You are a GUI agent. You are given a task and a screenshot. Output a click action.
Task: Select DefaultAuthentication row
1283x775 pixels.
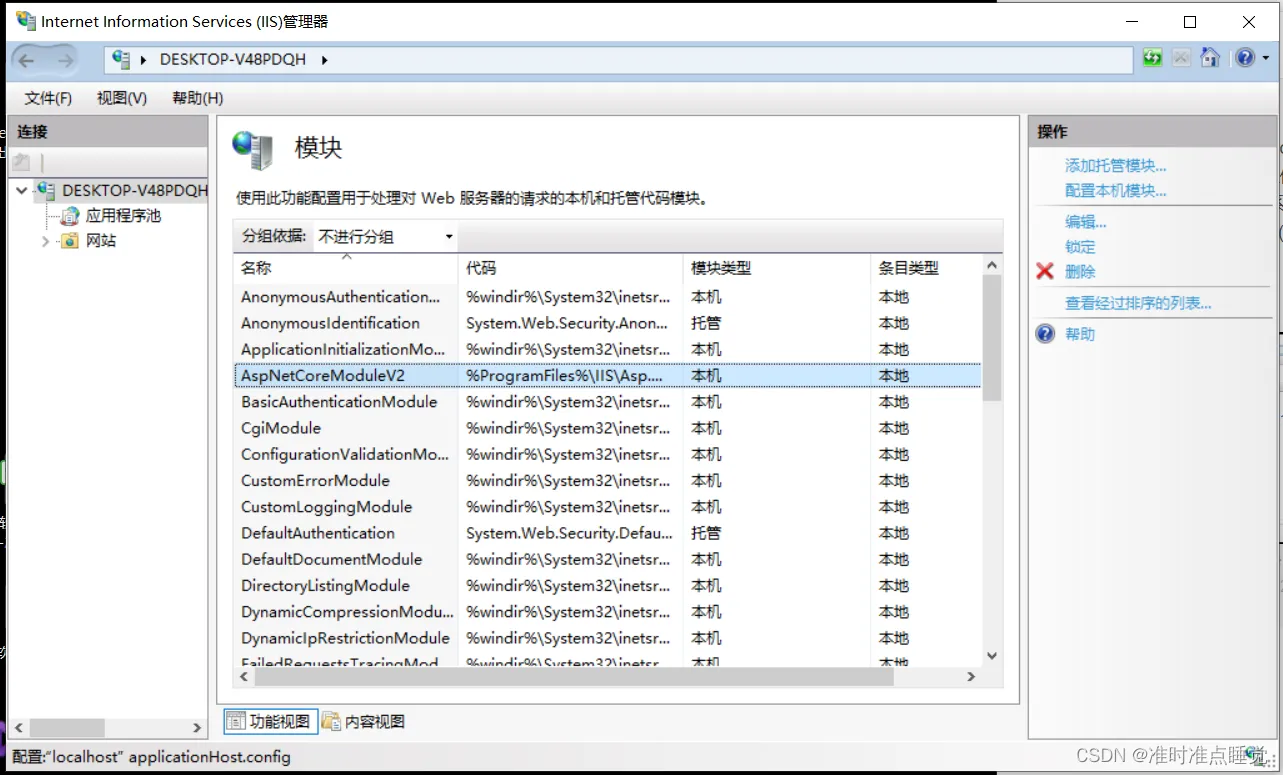[x=608, y=533]
